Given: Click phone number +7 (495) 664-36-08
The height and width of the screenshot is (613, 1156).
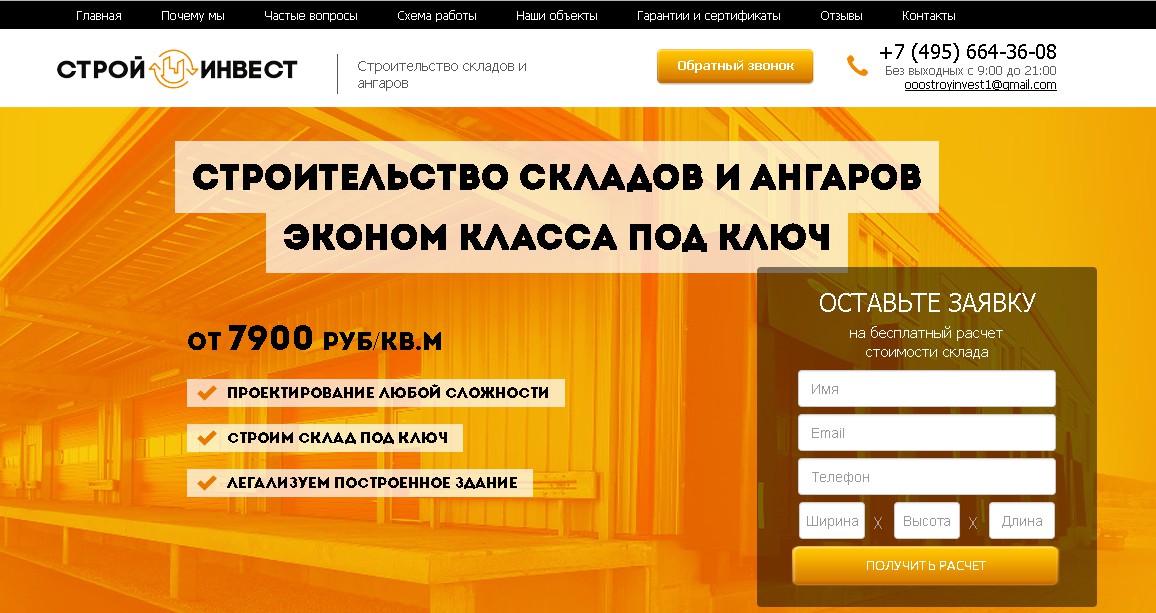Looking at the screenshot, I should [x=967, y=52].
